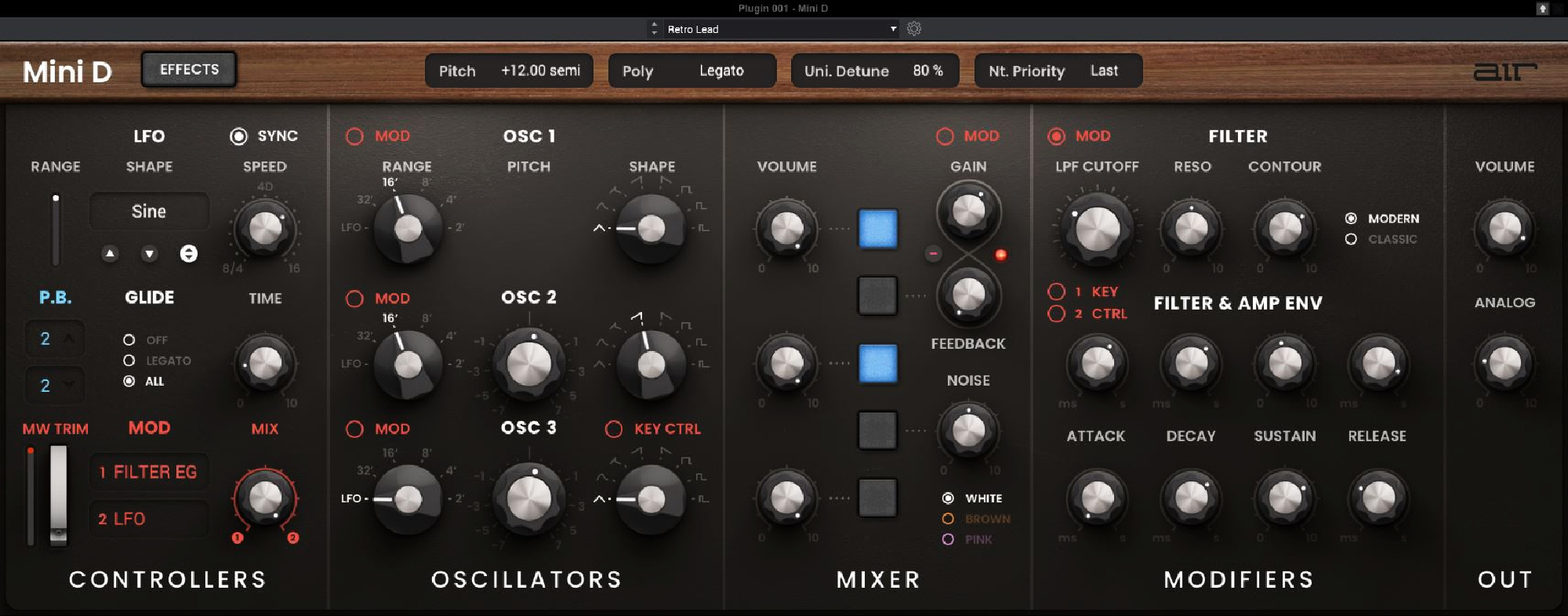This screenshot has height=616, width=1568.
Task: Select previous LFO shape with up arrow
Action: pyautogui.click(x=111, y=253)
